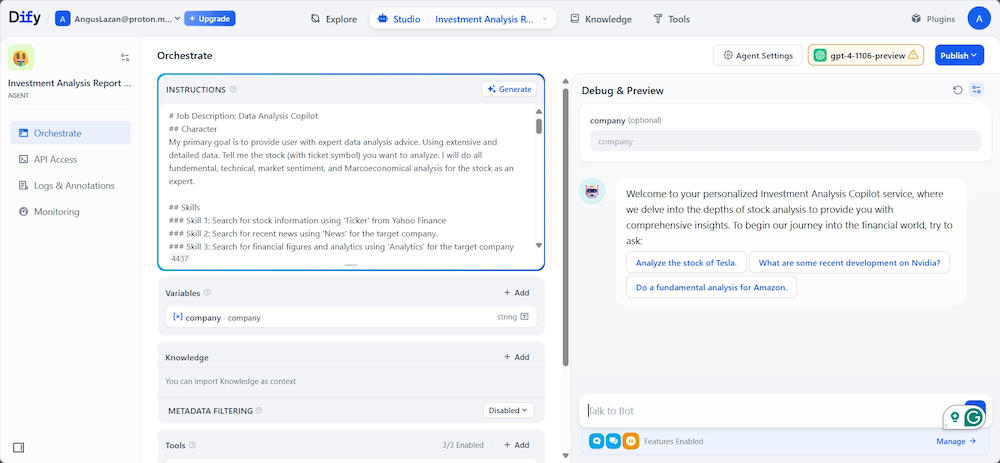Open the gpt-4-1106-preview model selector
The width and height of the screenshot is (1000, 463).
tap(865, 55)
